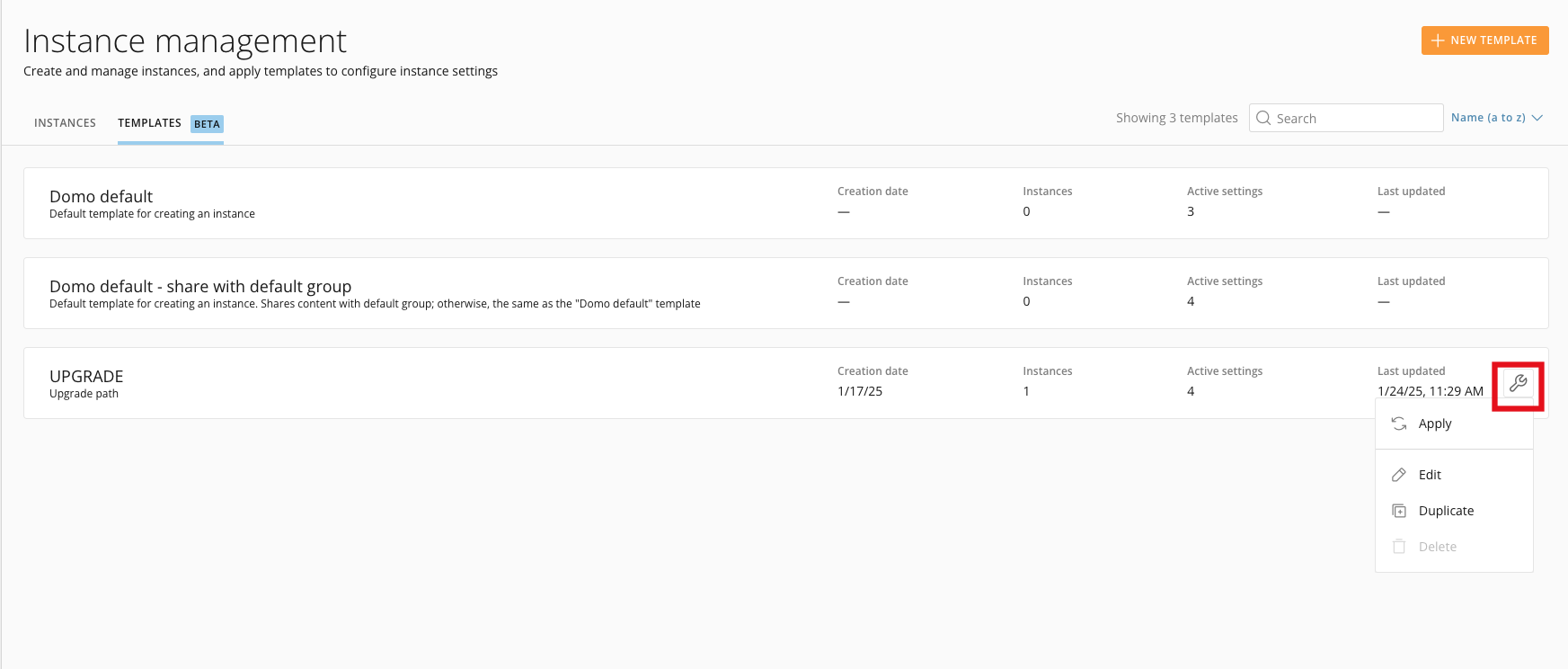Click the Edit pencil icon
The image size is (1568, 669).
(x=1399, y=475)
